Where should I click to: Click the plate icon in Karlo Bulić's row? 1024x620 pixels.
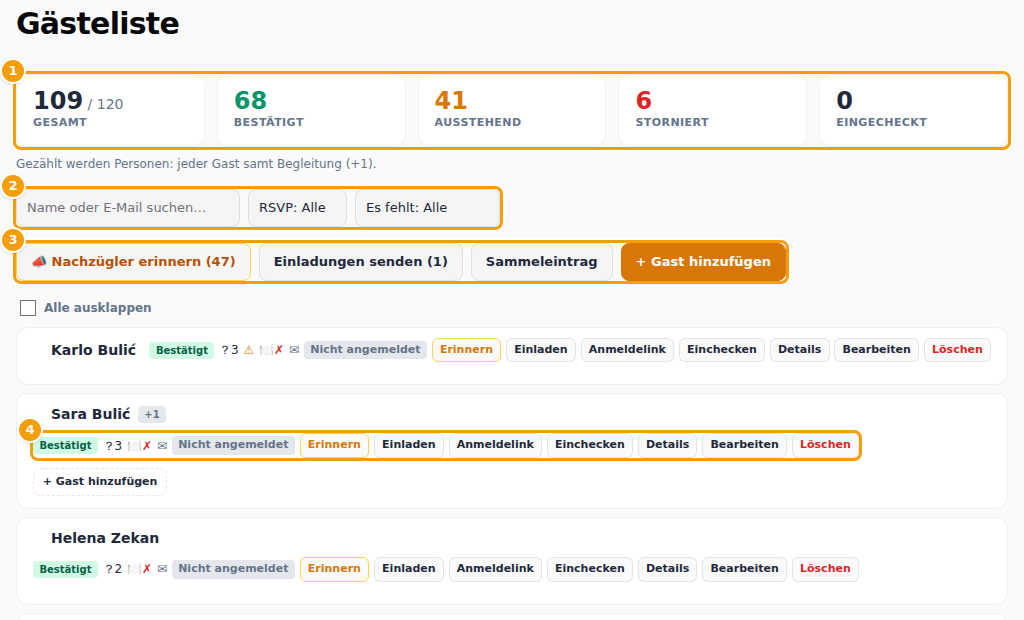[264, 350]
